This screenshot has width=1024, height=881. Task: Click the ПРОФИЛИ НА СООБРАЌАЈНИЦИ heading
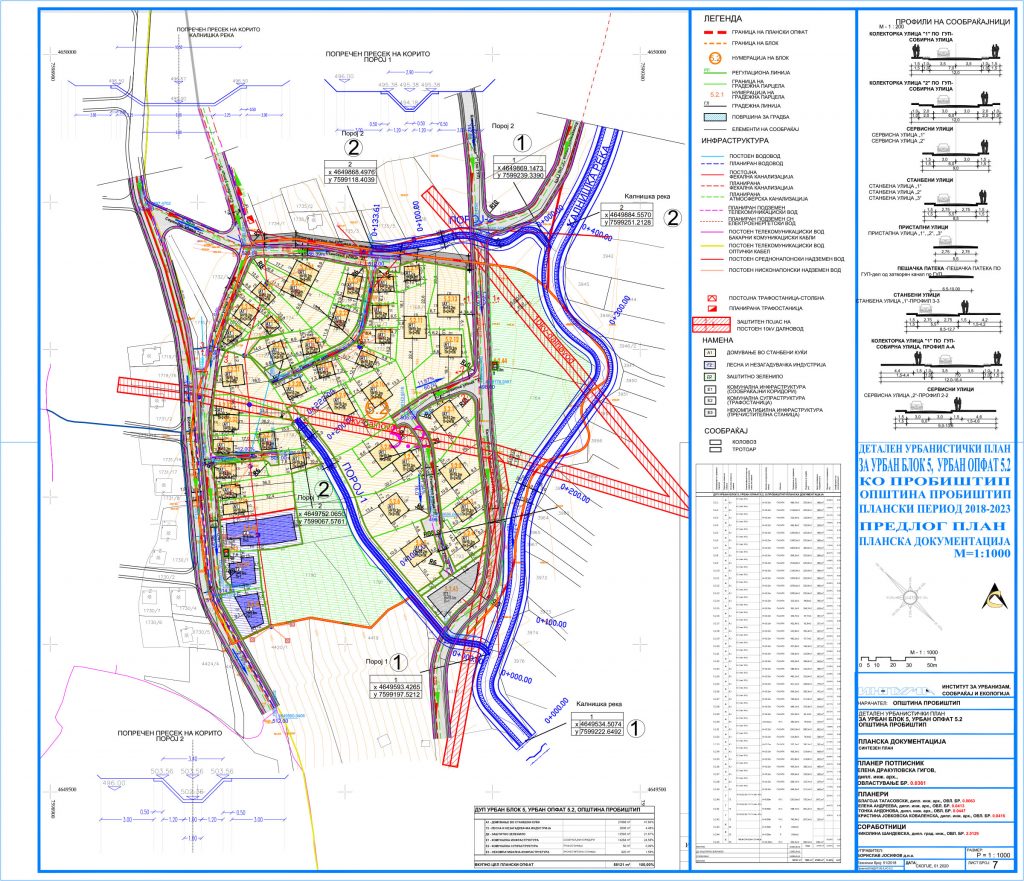pyautogui.click(x=953, y=22)
